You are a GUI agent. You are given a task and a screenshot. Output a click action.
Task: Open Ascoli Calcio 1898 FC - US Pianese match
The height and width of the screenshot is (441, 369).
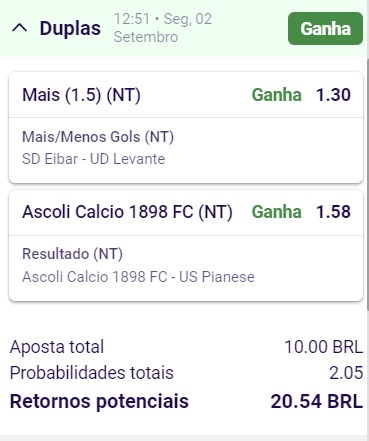pyautogui.click(x=138, y=277)
